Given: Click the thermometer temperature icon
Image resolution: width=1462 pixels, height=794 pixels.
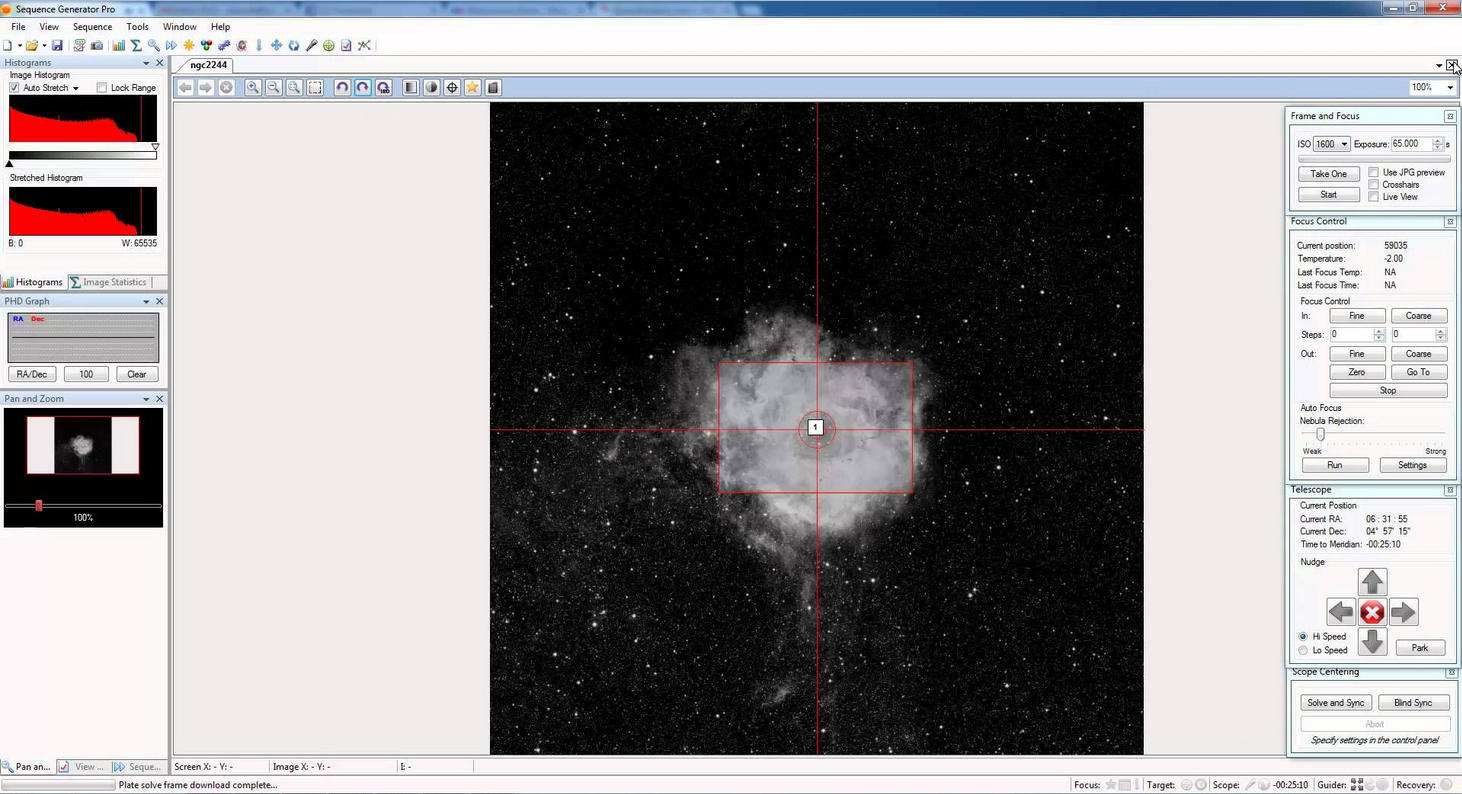Looking at the screenshot, I should (258, 45).
